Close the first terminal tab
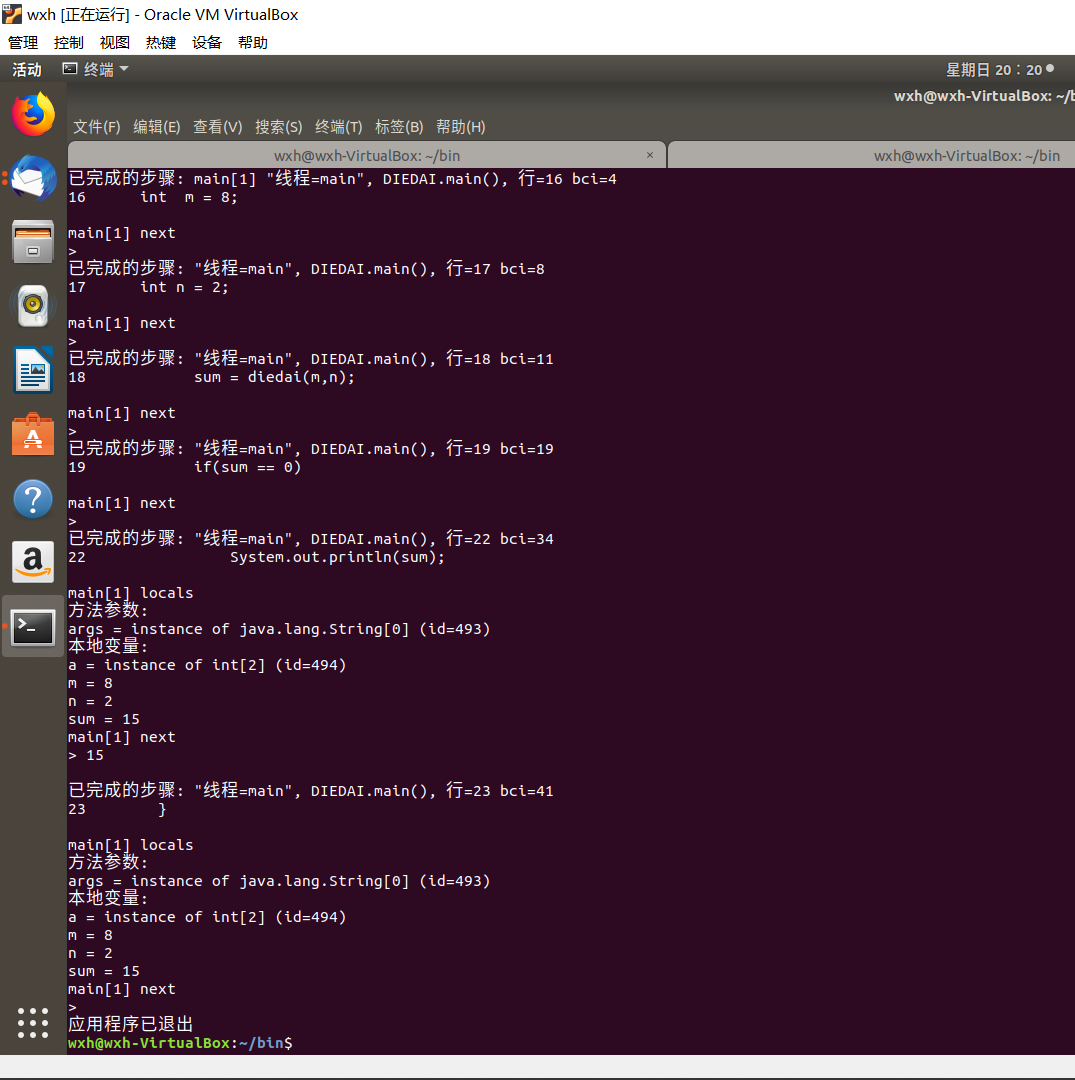 (x=649, y=155)
